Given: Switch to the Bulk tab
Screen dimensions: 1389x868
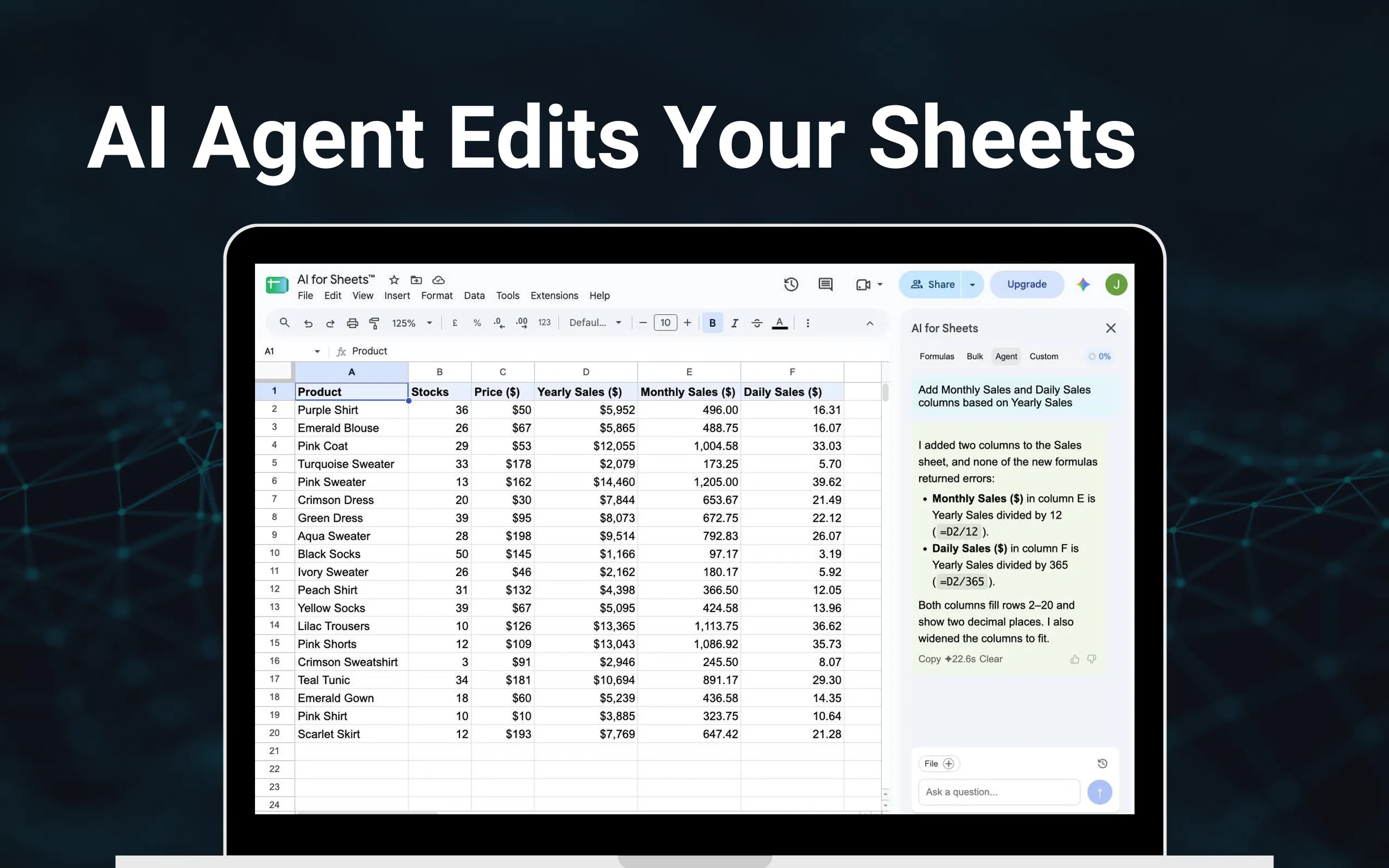Looking at the screenshot, I should click(x=974, y=356).
